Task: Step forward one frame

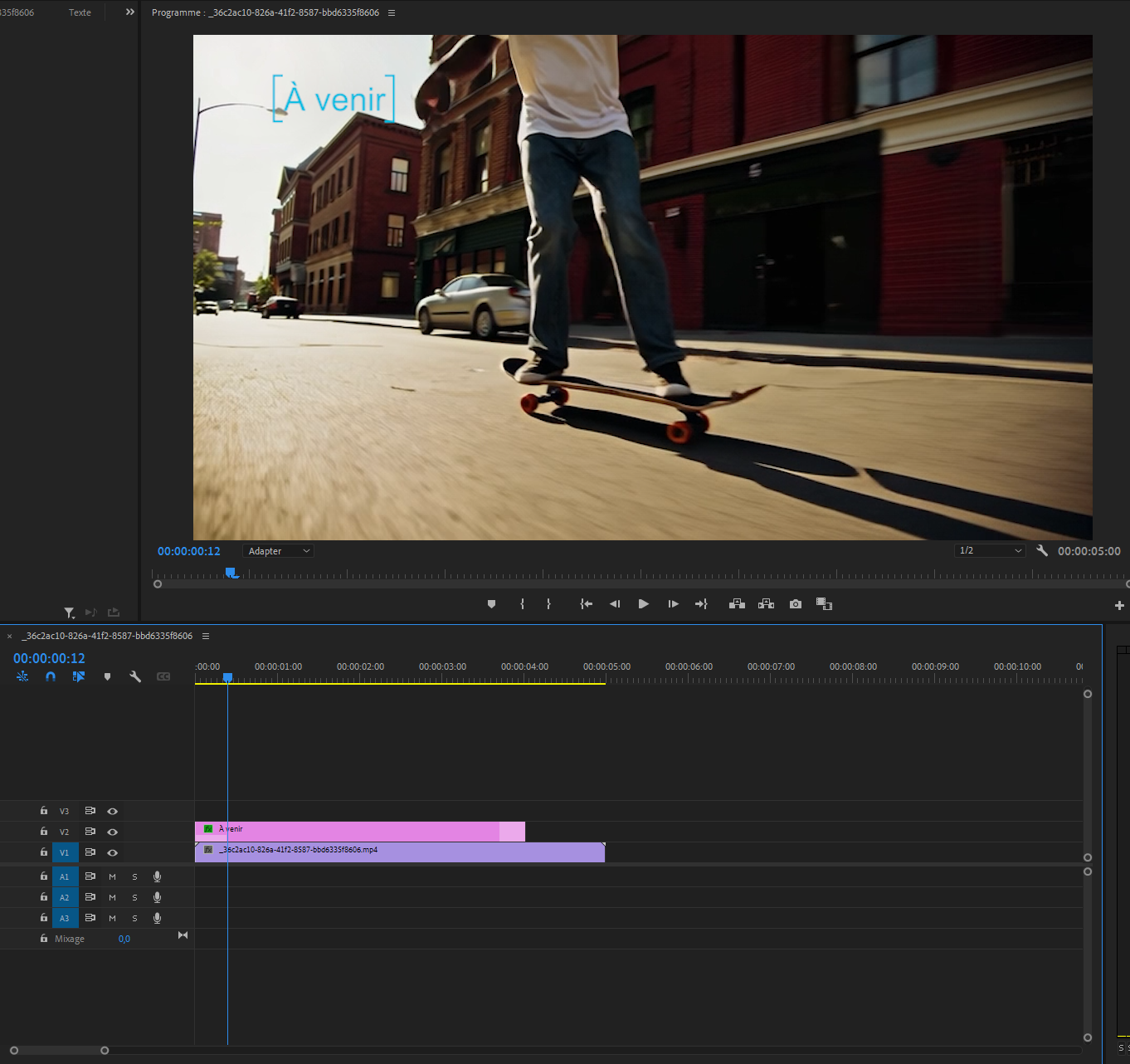Action: [x=673, y=604]
